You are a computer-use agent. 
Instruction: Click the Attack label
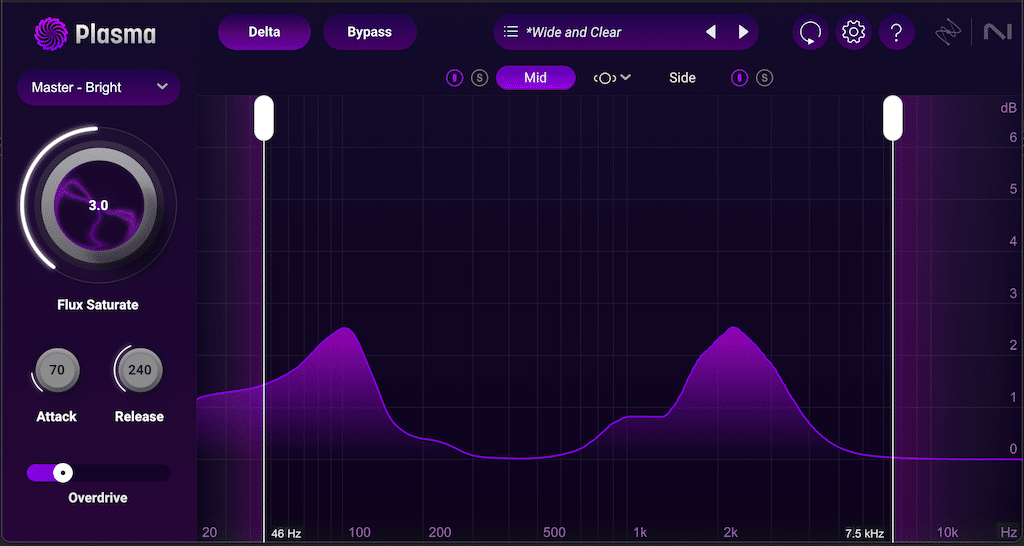click(x=56, y=417)
